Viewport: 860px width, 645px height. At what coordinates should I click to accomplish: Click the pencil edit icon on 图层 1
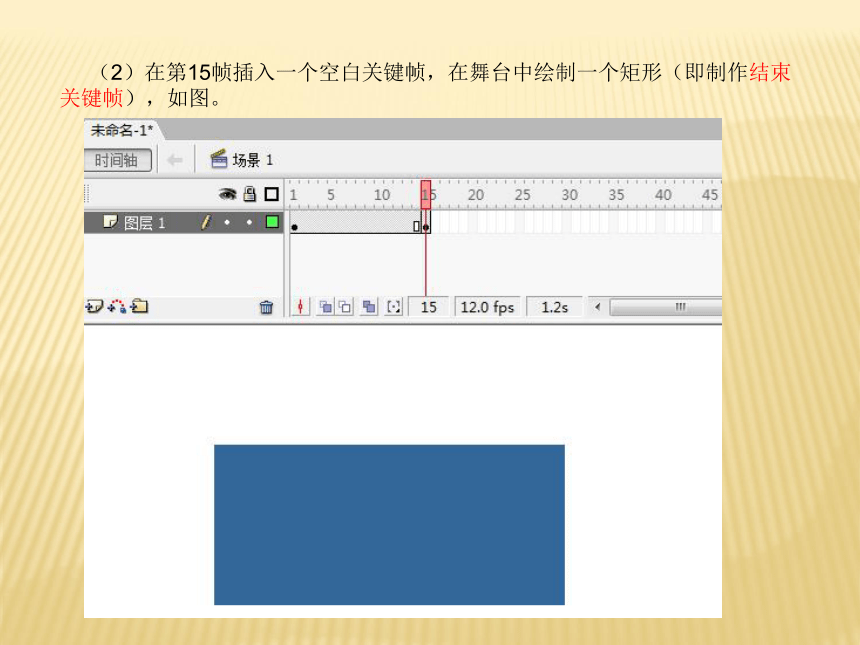point(206,222)
